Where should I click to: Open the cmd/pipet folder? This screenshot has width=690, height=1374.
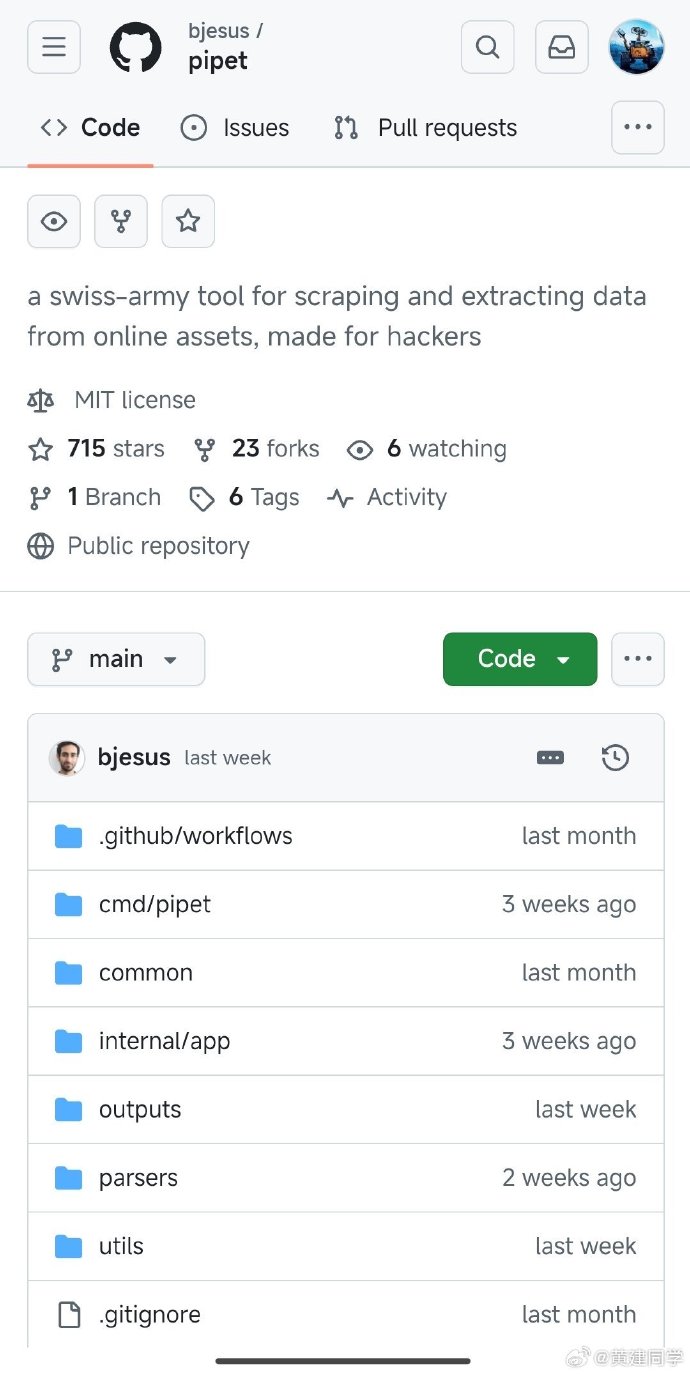155,904
